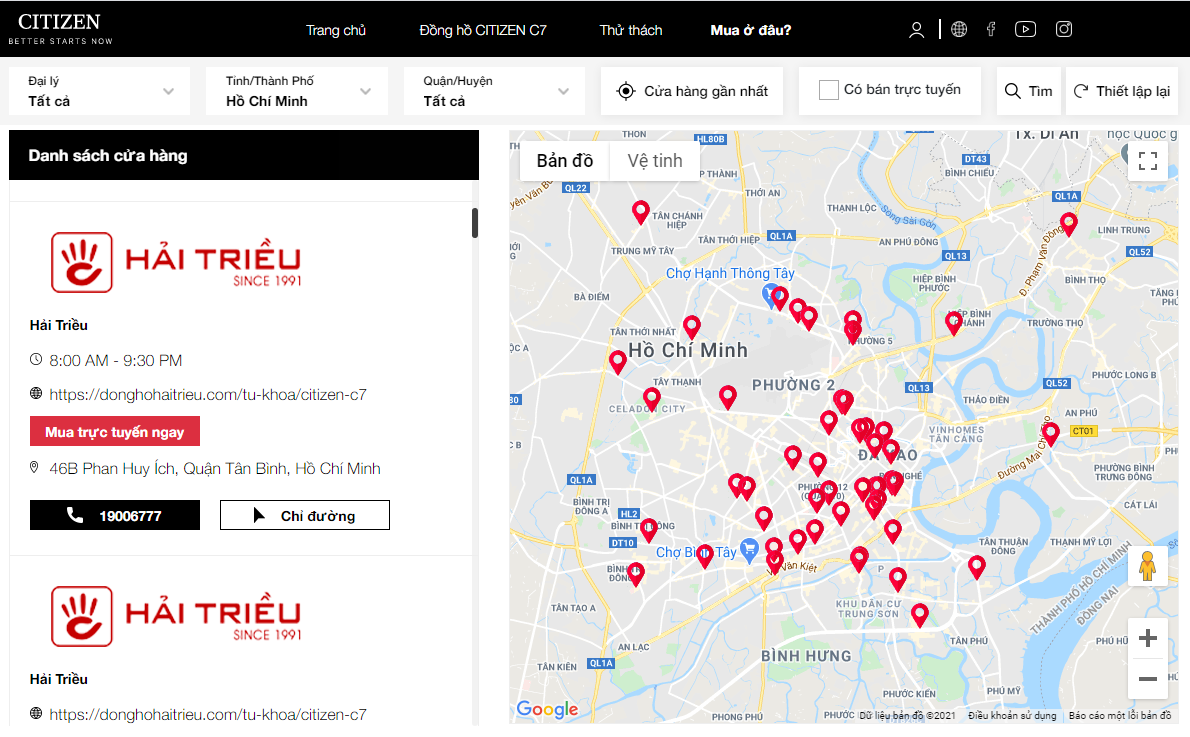
Task: Open the 'Thử thách' menu item
Action: pyautogui.click(x=631, y=30)
